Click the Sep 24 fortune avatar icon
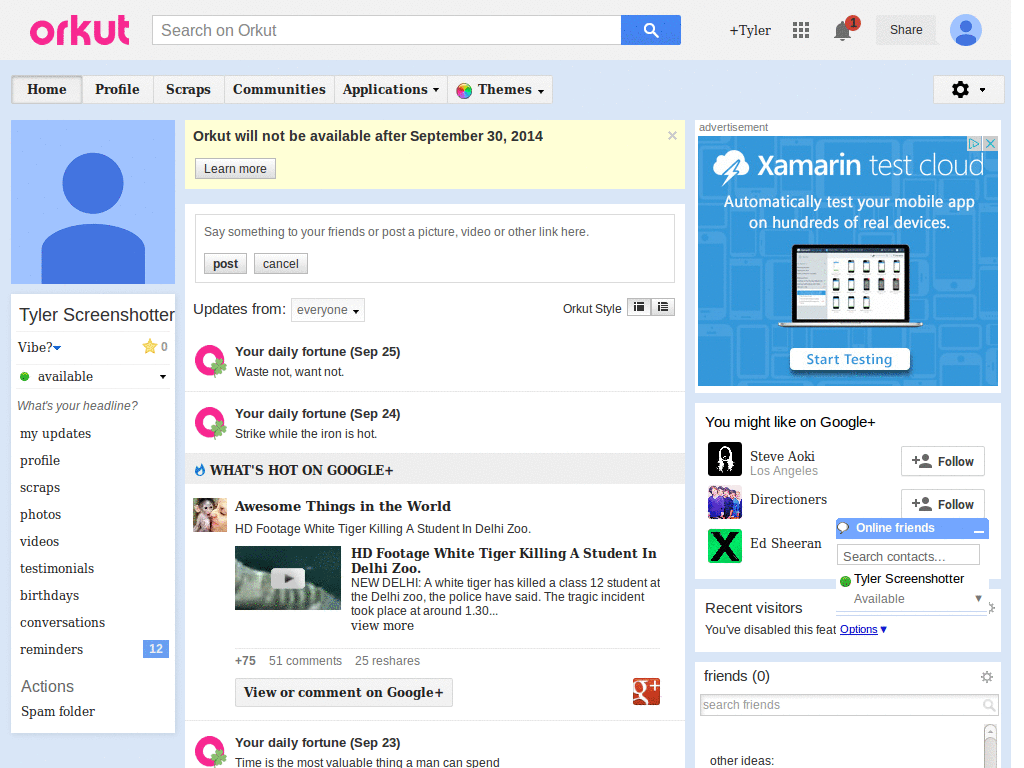1024x768 pixels. pyautogui.click(x=211, y=423)
